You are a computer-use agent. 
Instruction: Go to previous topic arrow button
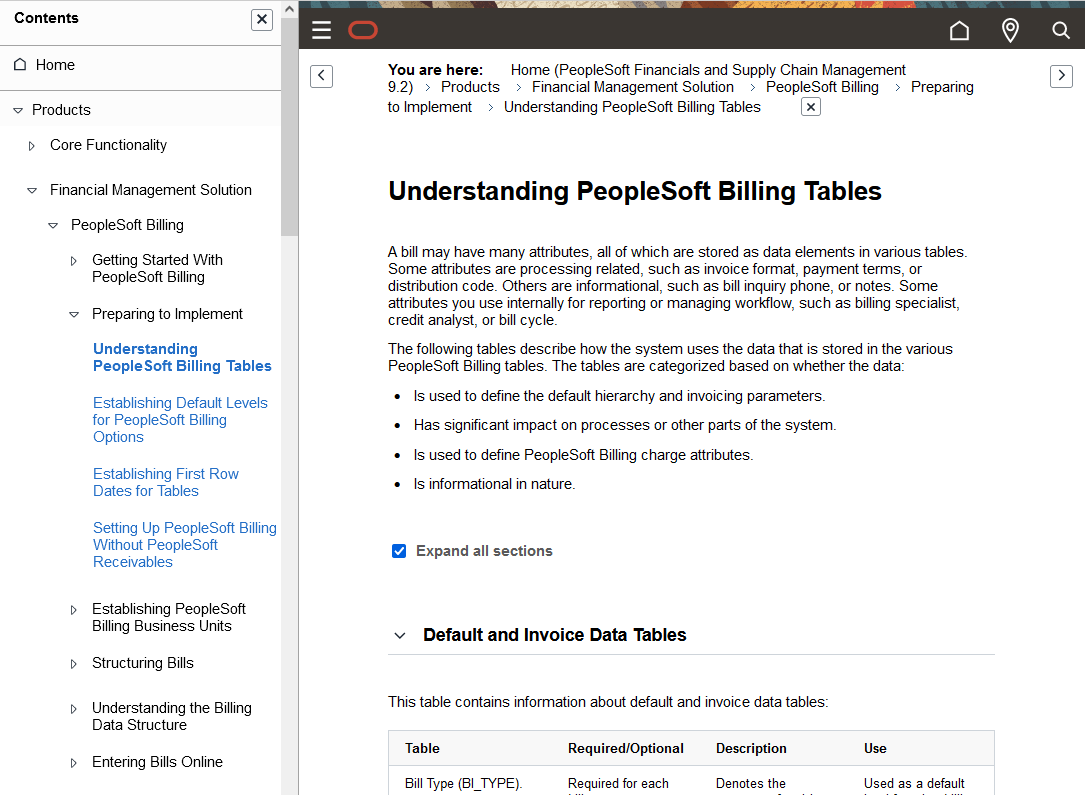[x=321, y=75]
